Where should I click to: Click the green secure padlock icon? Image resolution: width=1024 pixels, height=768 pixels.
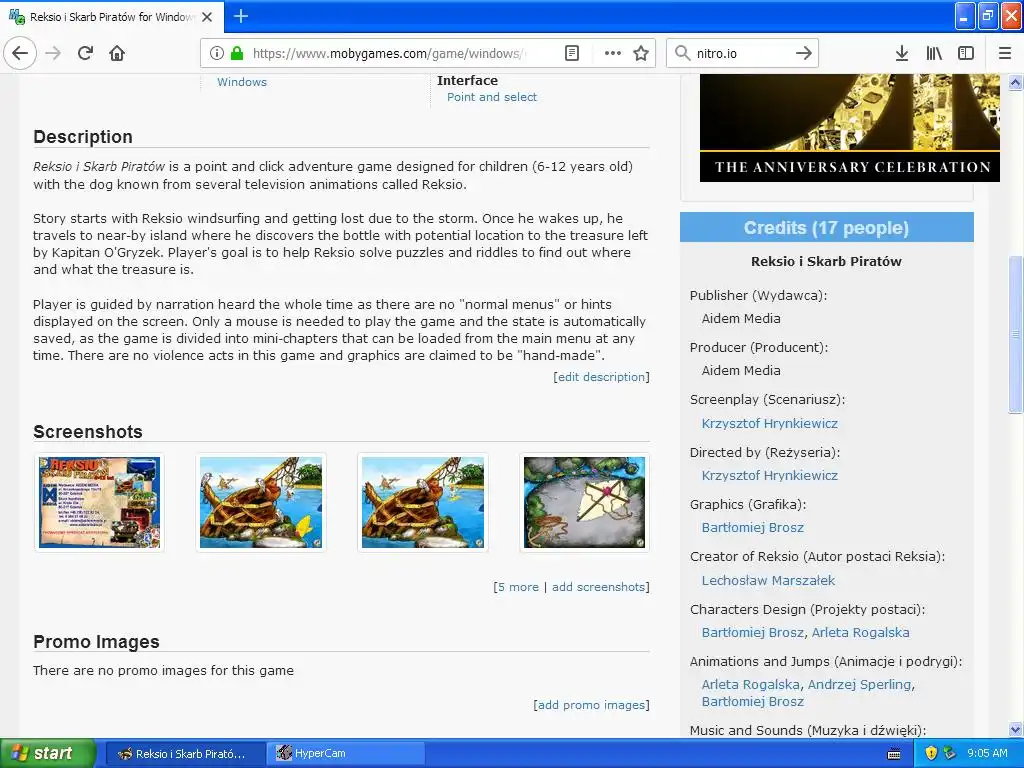(x=237, y=53)
